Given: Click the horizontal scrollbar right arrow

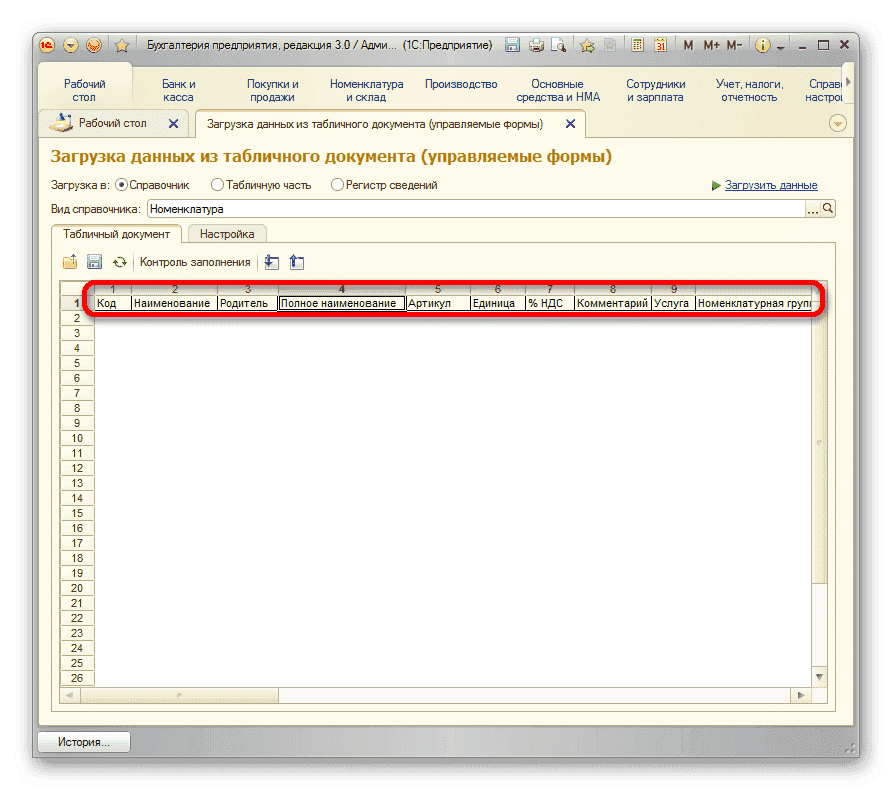Looking at the screenshot, I should (x=802, y=695).
